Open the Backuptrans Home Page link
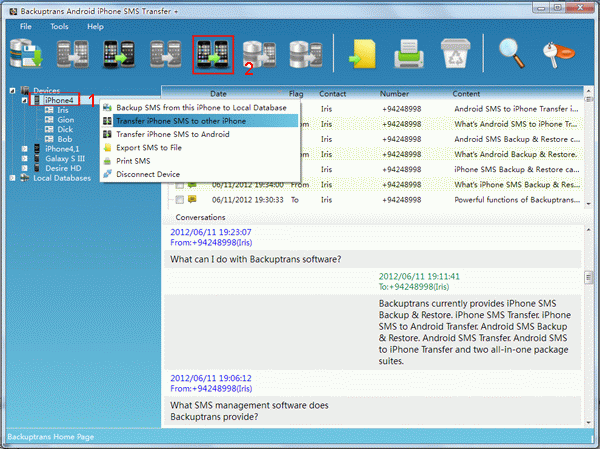 point(51,437)
